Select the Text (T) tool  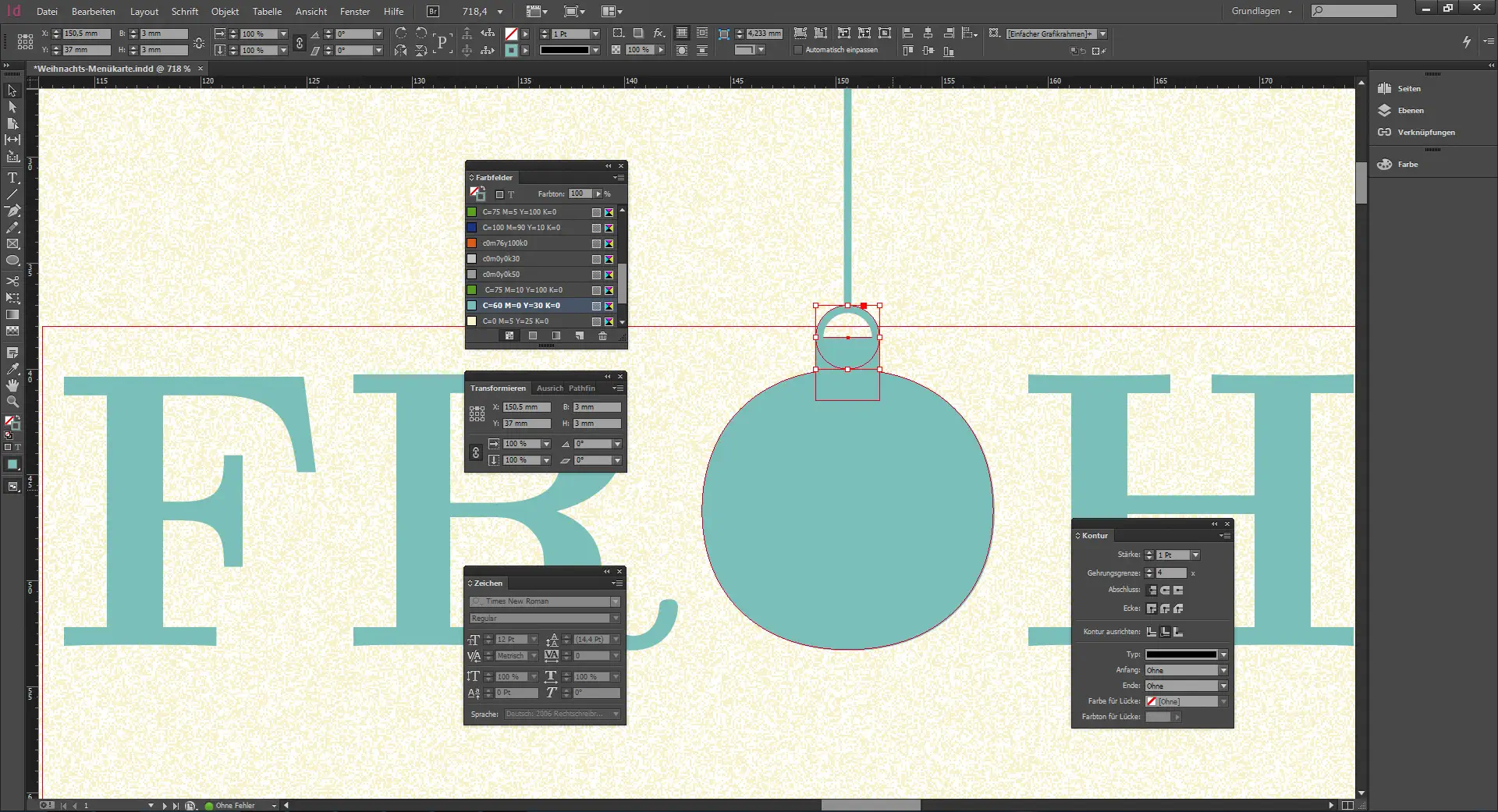(12, 178)
